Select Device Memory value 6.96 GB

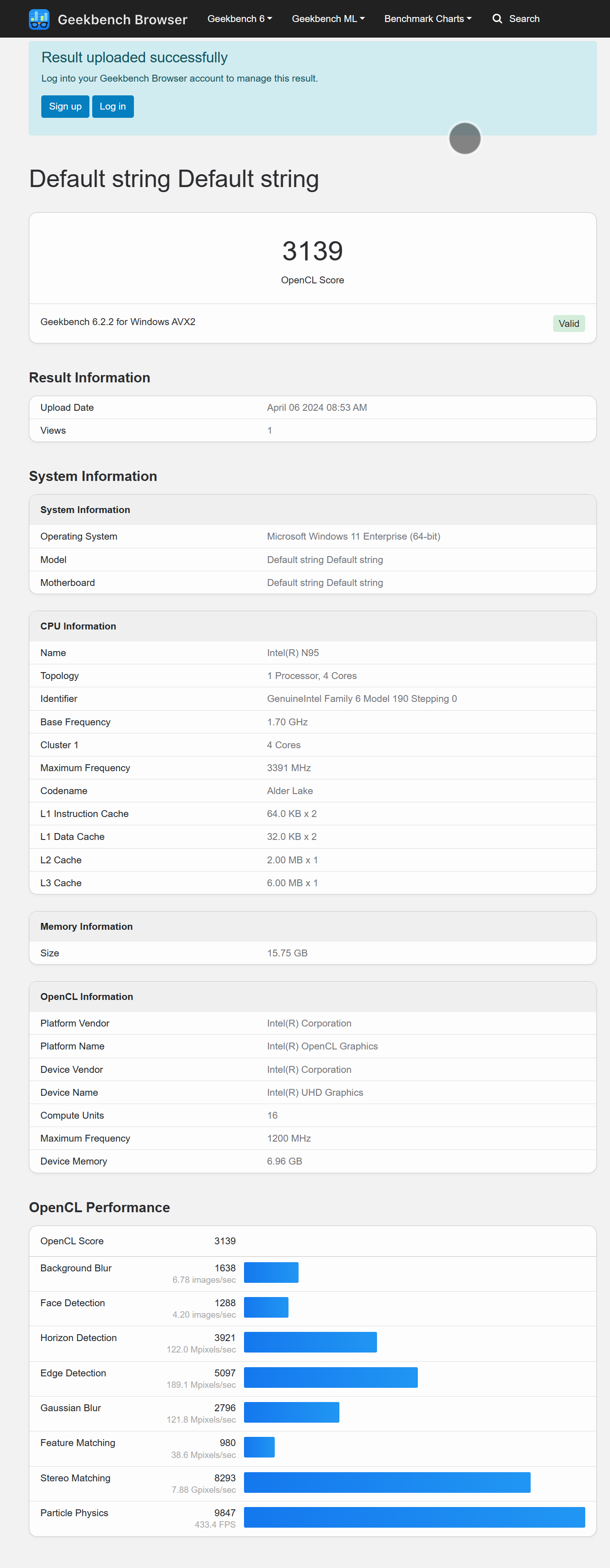point(284,1161)
